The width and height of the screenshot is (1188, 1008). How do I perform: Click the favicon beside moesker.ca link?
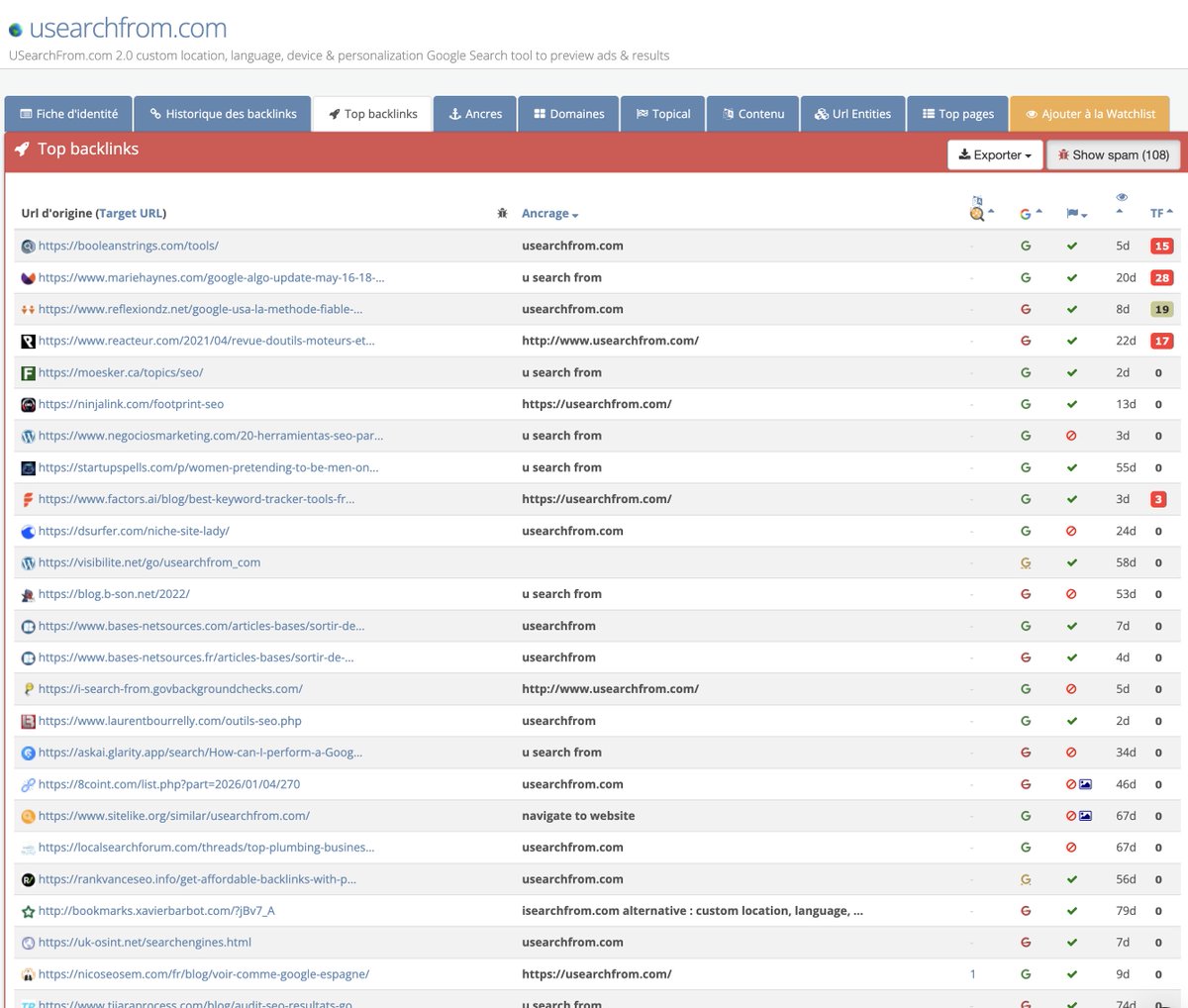point(28,372)
